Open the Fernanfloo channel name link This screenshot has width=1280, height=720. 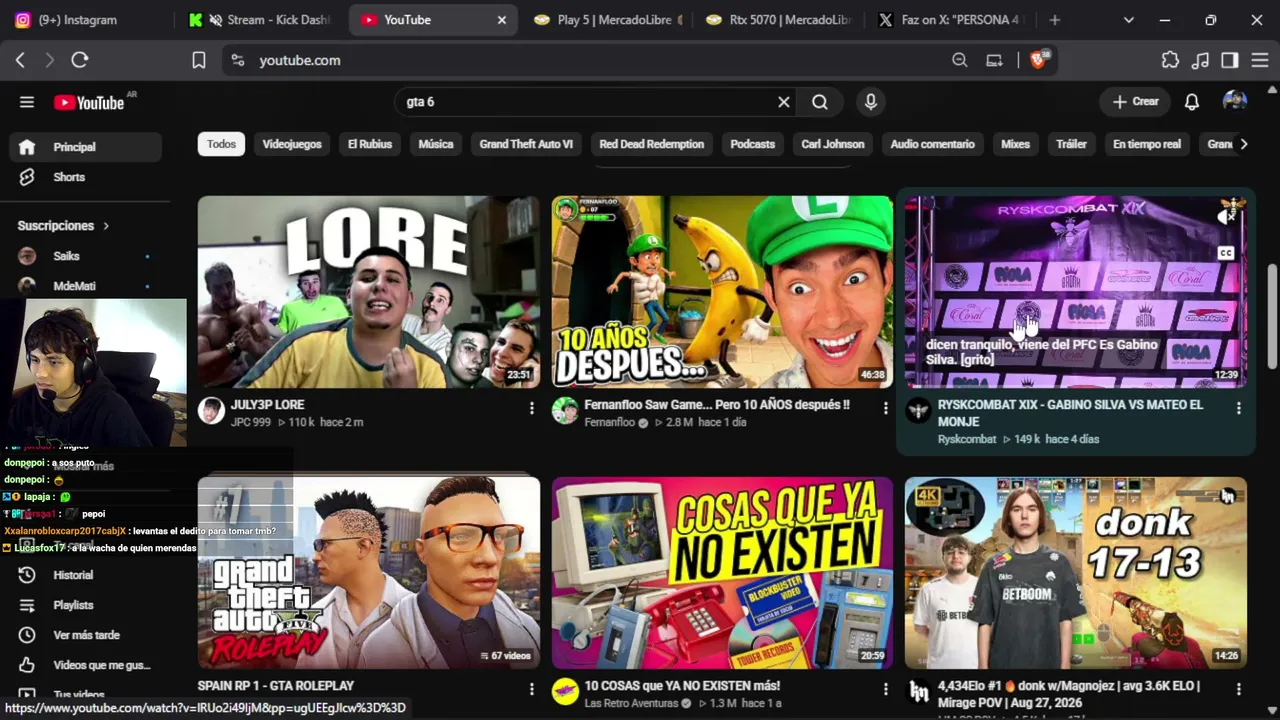[x=610, y=422]
